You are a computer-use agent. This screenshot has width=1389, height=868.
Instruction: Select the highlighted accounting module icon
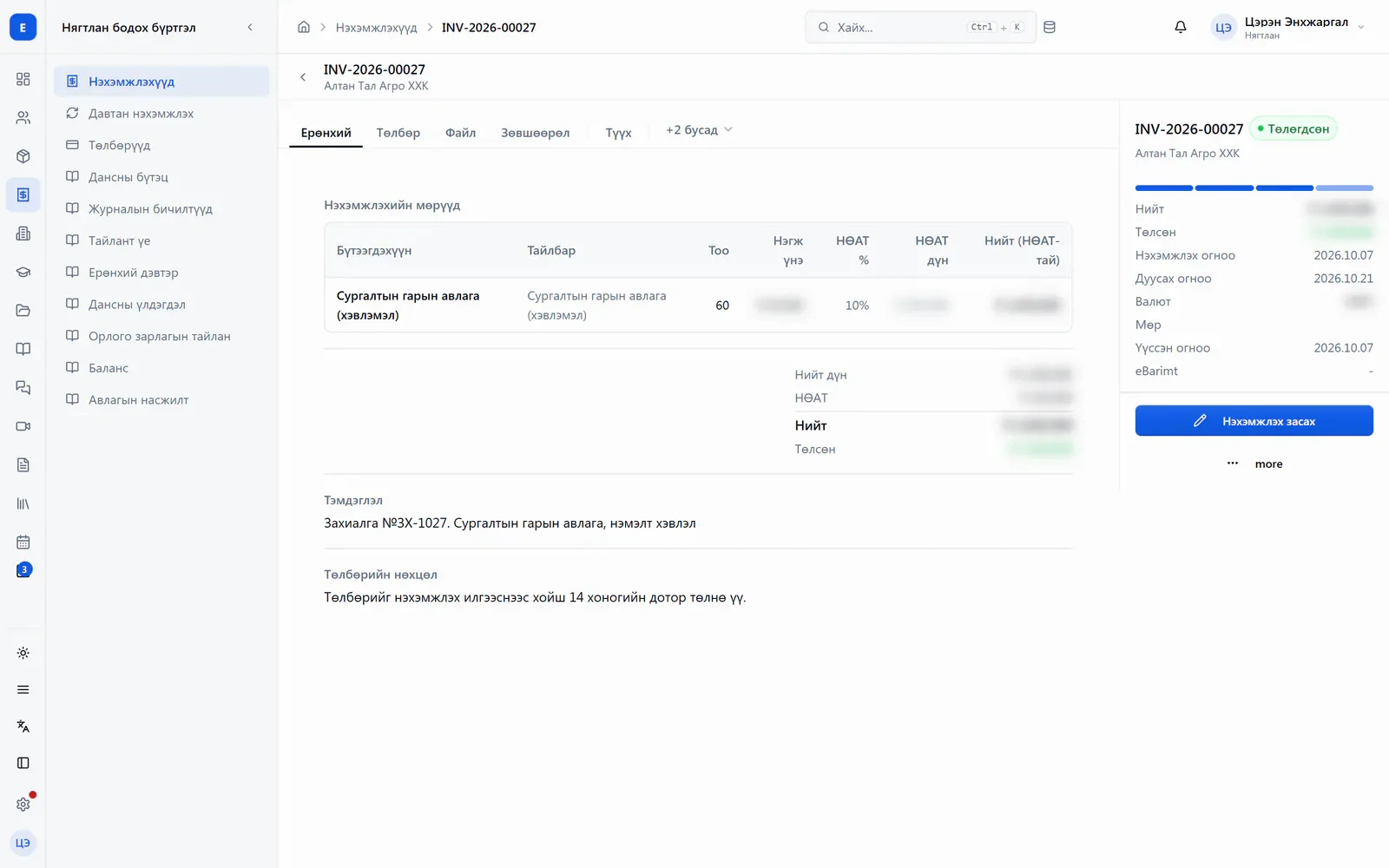[23, 194]
